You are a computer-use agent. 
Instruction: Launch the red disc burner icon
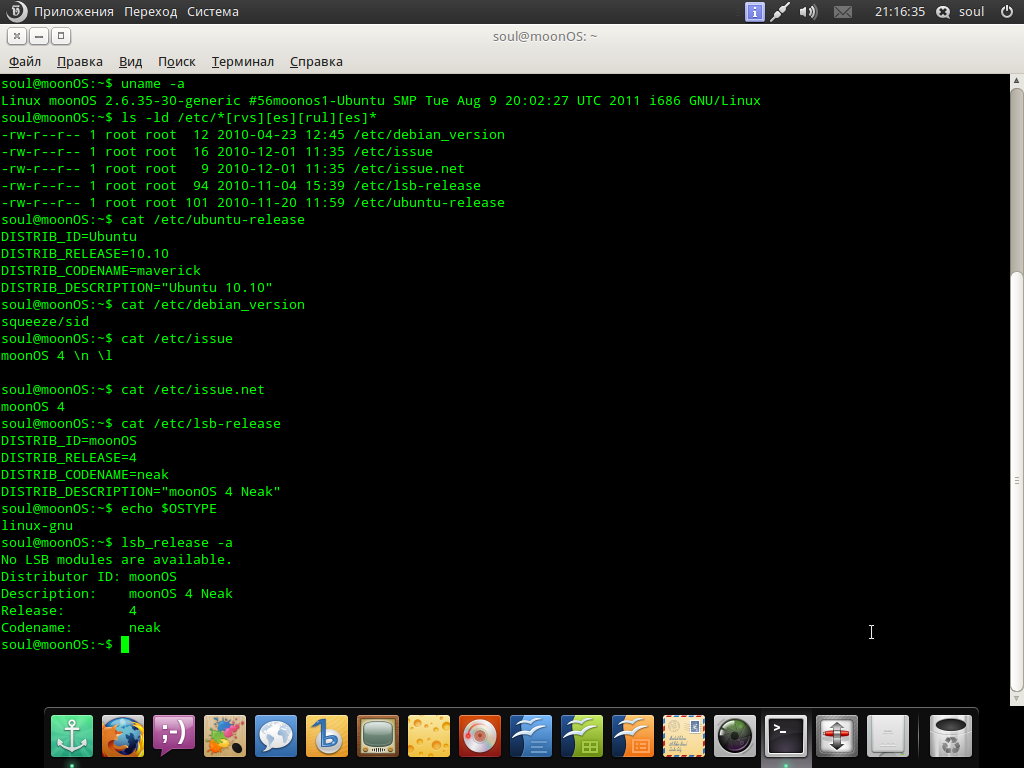pos(479,736)
